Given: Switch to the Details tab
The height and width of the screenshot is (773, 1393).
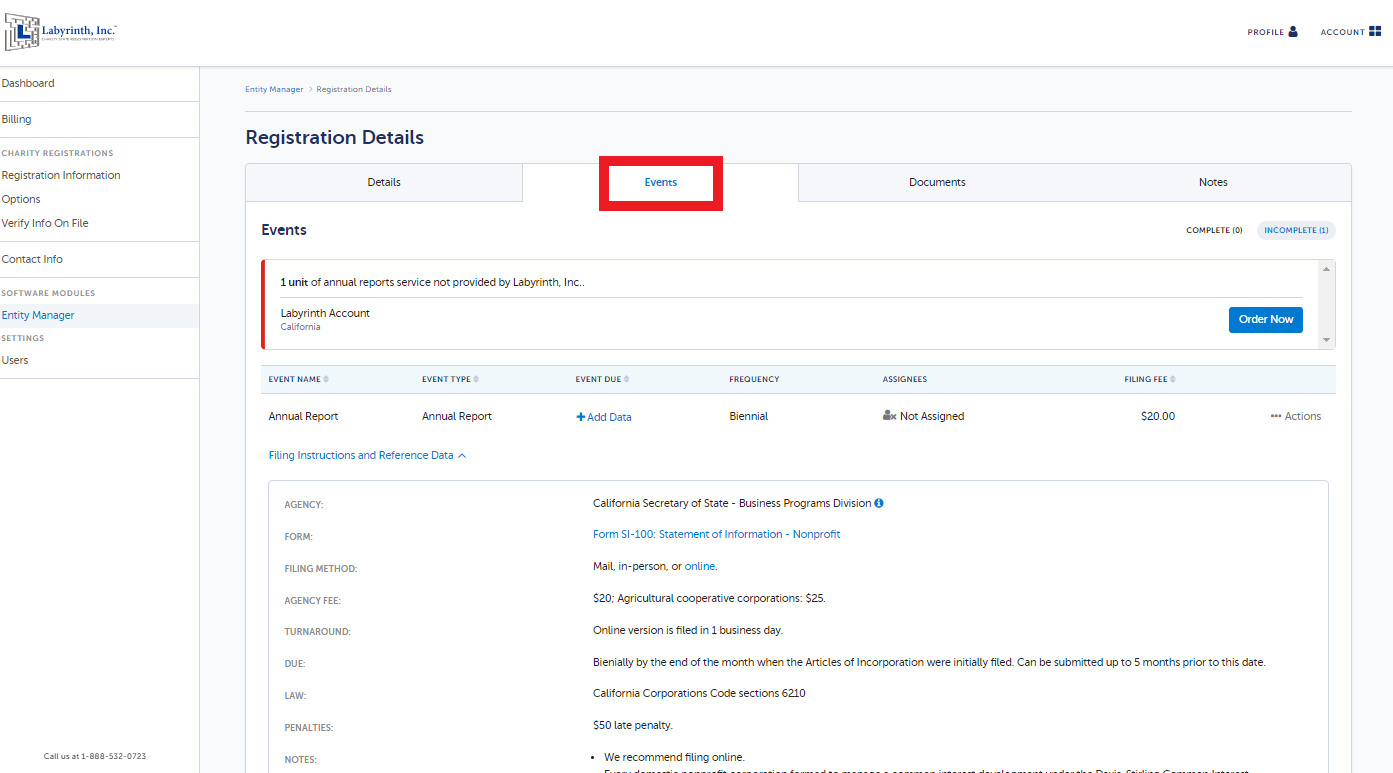Looking at the screenshot, I should [384, 182].
